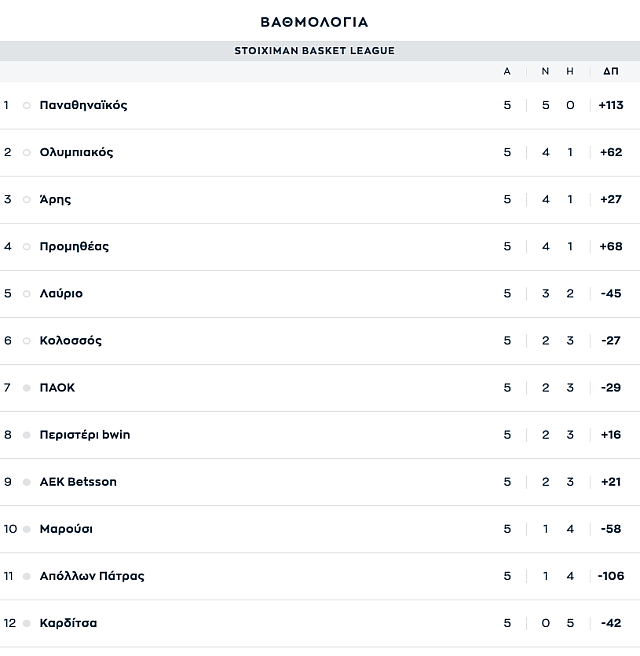The width and height of the screenshot is (640, 656).
Task: Click the grey dot next to Μαρούσι
Action: pos(26,529)
